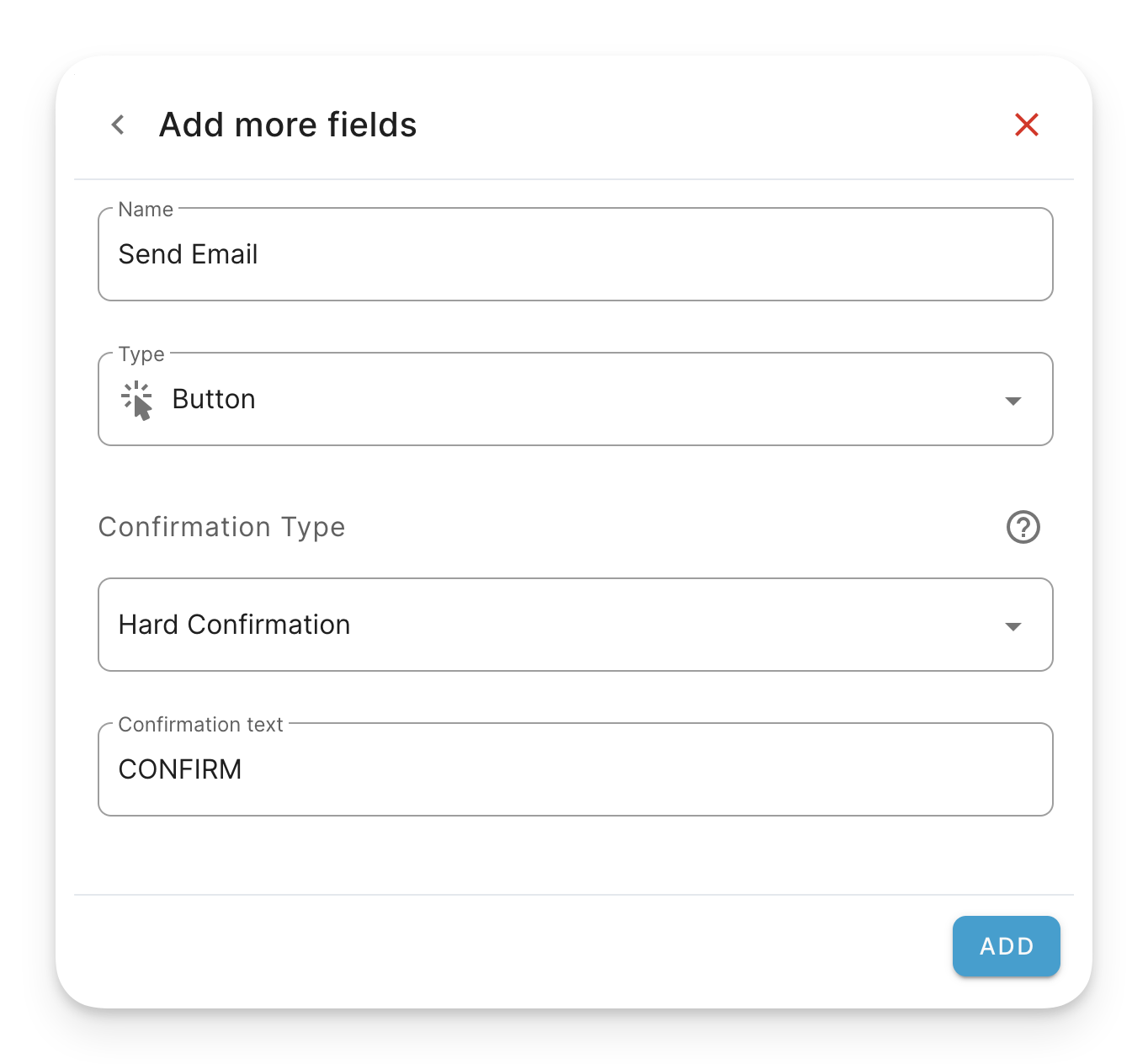Highlight the Send Email text
1148x1064 pixels.
189,254
